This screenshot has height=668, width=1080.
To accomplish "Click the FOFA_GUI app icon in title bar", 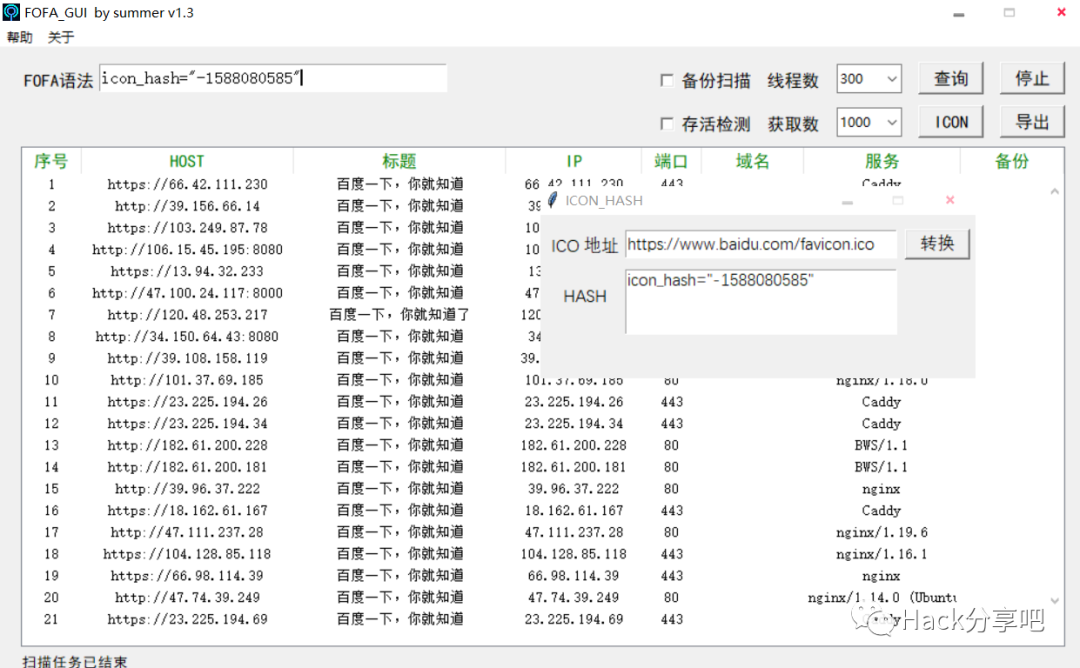I will pyautogui.click(x=11, y=12).
